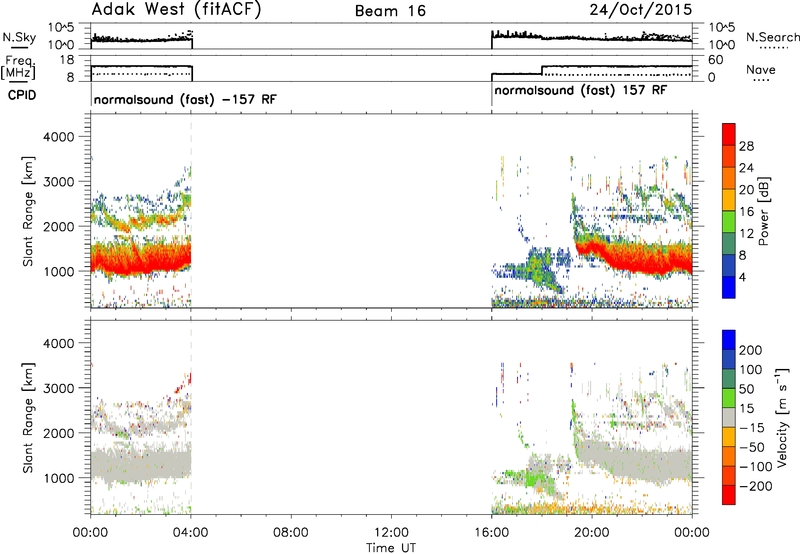Click 'Slant Range [km]' on power panel
This screenshot has height=554, width=800.
click(x=28, y=211)
